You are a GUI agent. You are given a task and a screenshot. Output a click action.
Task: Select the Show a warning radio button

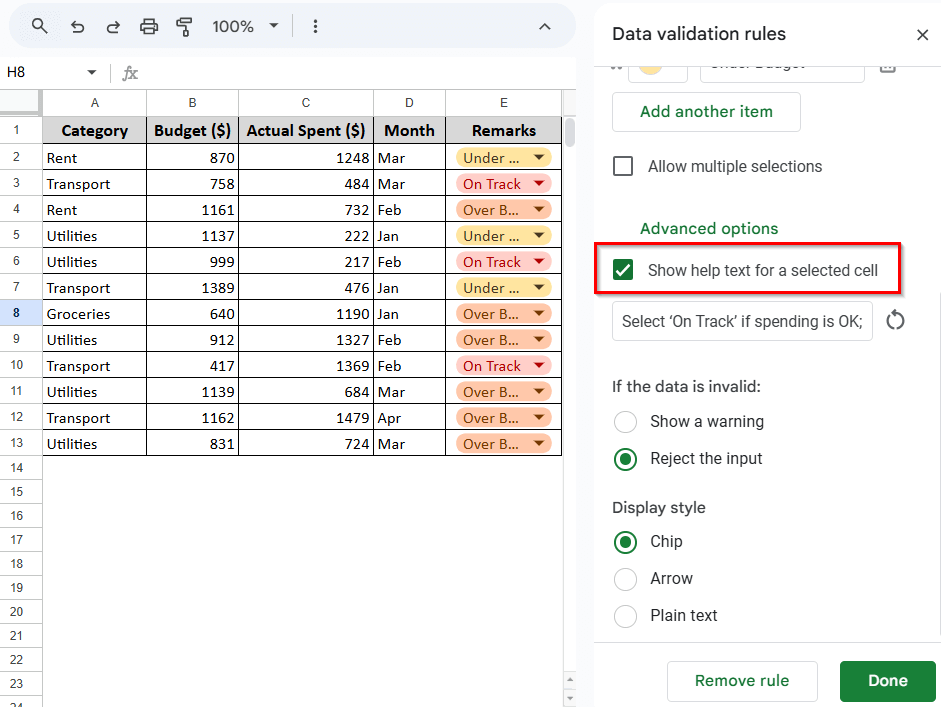click(625, 421)
